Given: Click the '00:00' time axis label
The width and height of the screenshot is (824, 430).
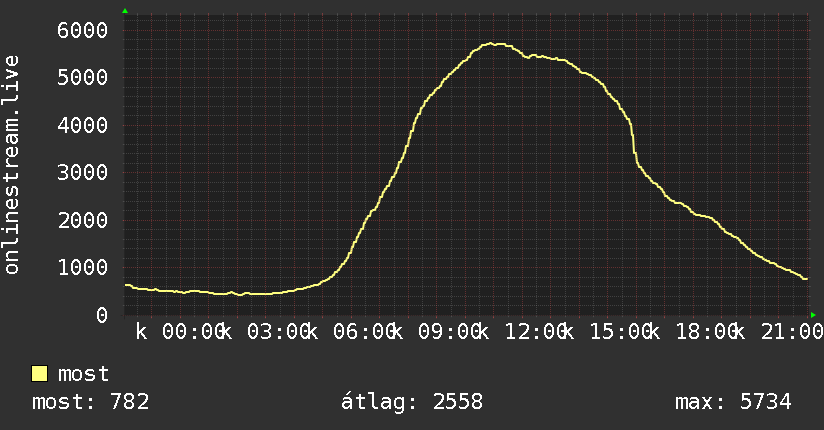Looking at the screenshot, I should tap(193, 332).
